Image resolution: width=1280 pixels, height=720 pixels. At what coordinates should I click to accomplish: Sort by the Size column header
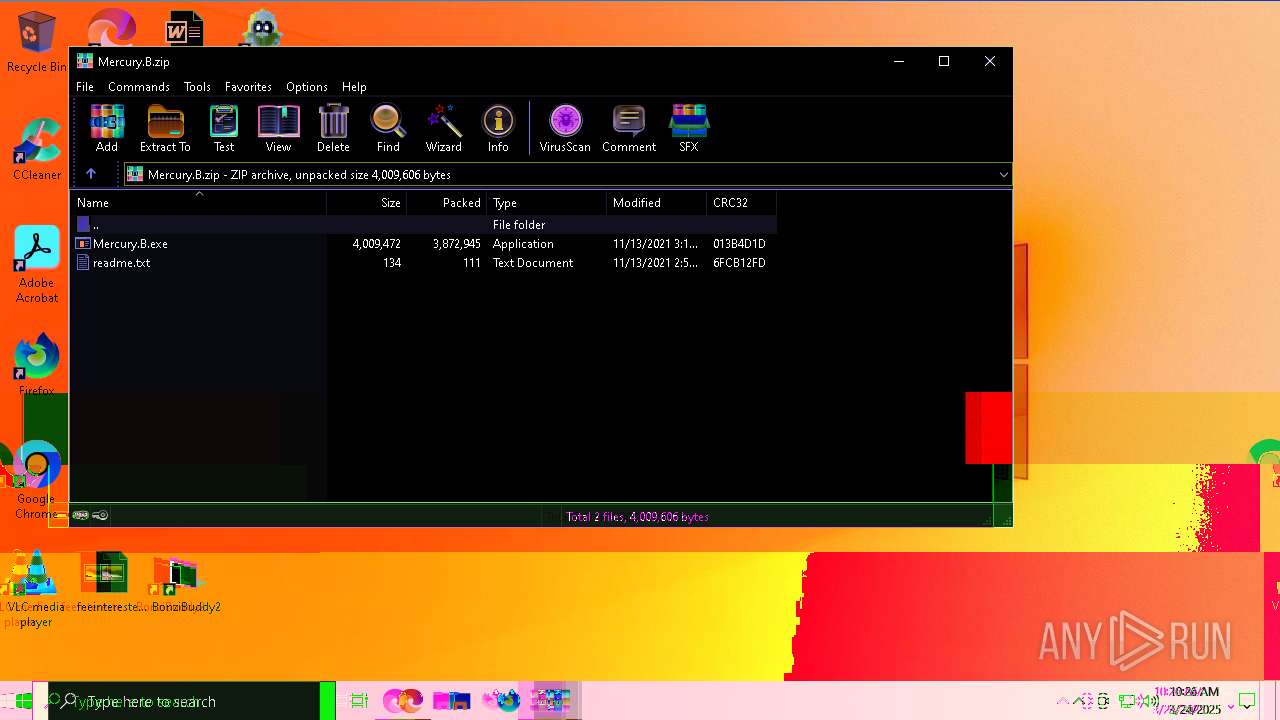(x=367, y=203)
